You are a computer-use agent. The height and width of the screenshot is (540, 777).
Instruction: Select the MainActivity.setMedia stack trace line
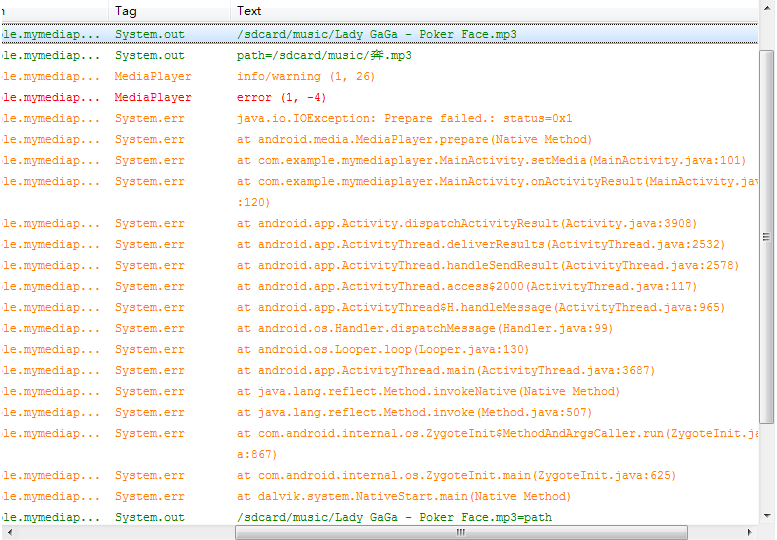(x=380, y=161)
